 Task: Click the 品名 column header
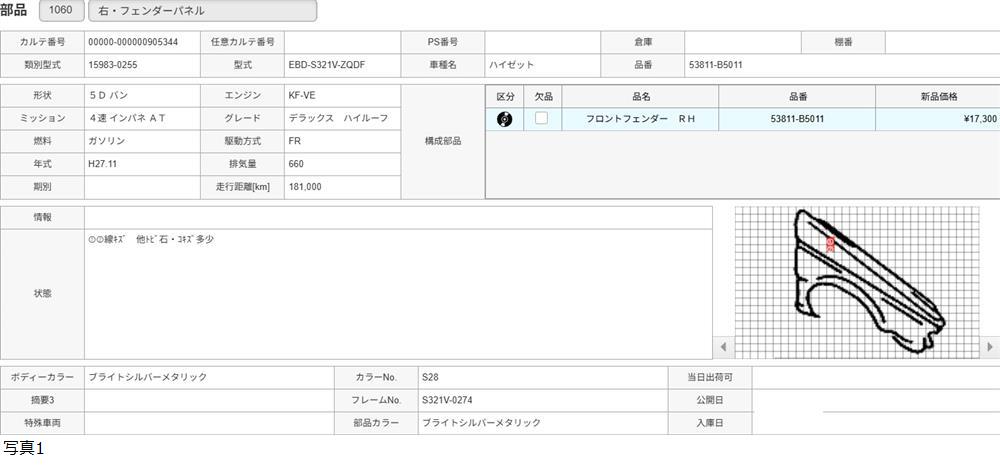pyautogui.click(x=640, y=96)
